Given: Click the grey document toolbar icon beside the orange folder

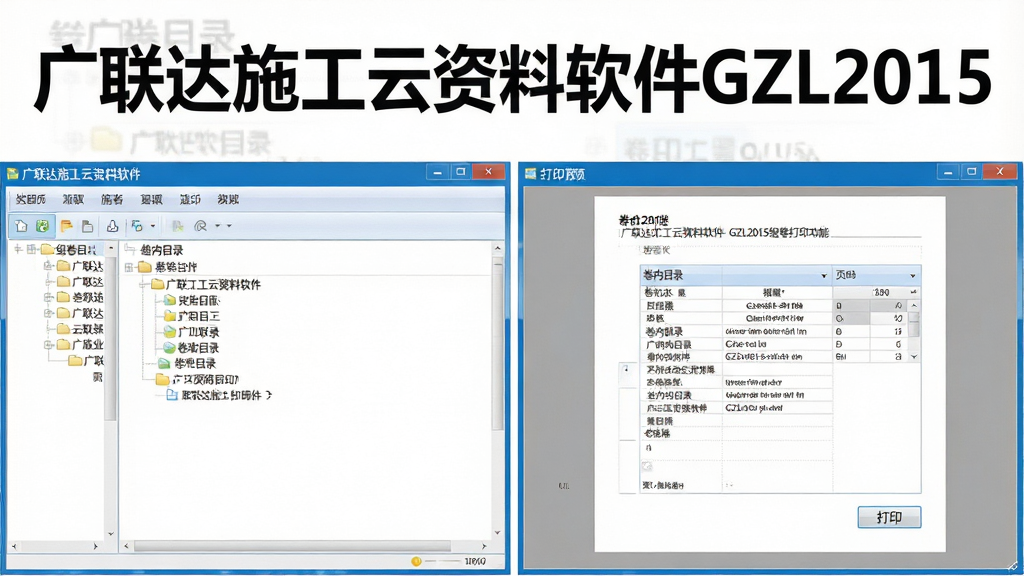Looking at the screenshot, I should pos(87,226).
